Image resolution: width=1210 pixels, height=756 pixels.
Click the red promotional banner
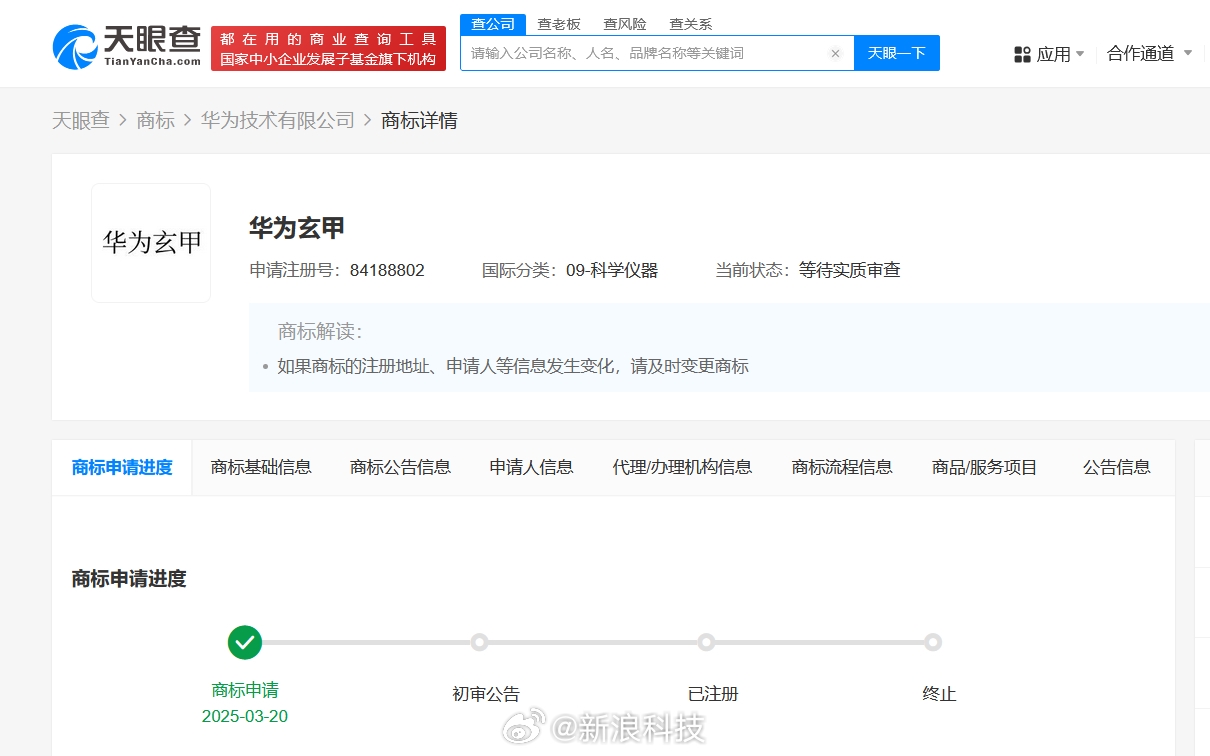point(328,49)
